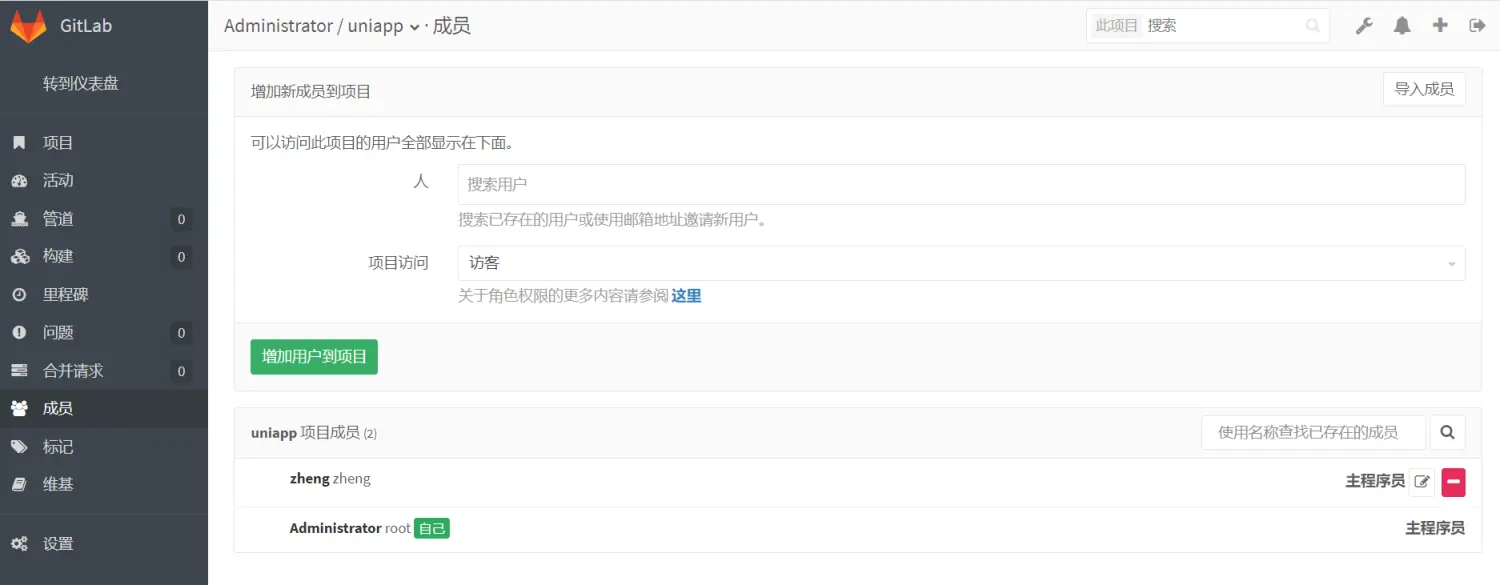Click the uniapp 项目成员 heading
This screenshot has height=585, width=1500.
(x=313, y=433)
